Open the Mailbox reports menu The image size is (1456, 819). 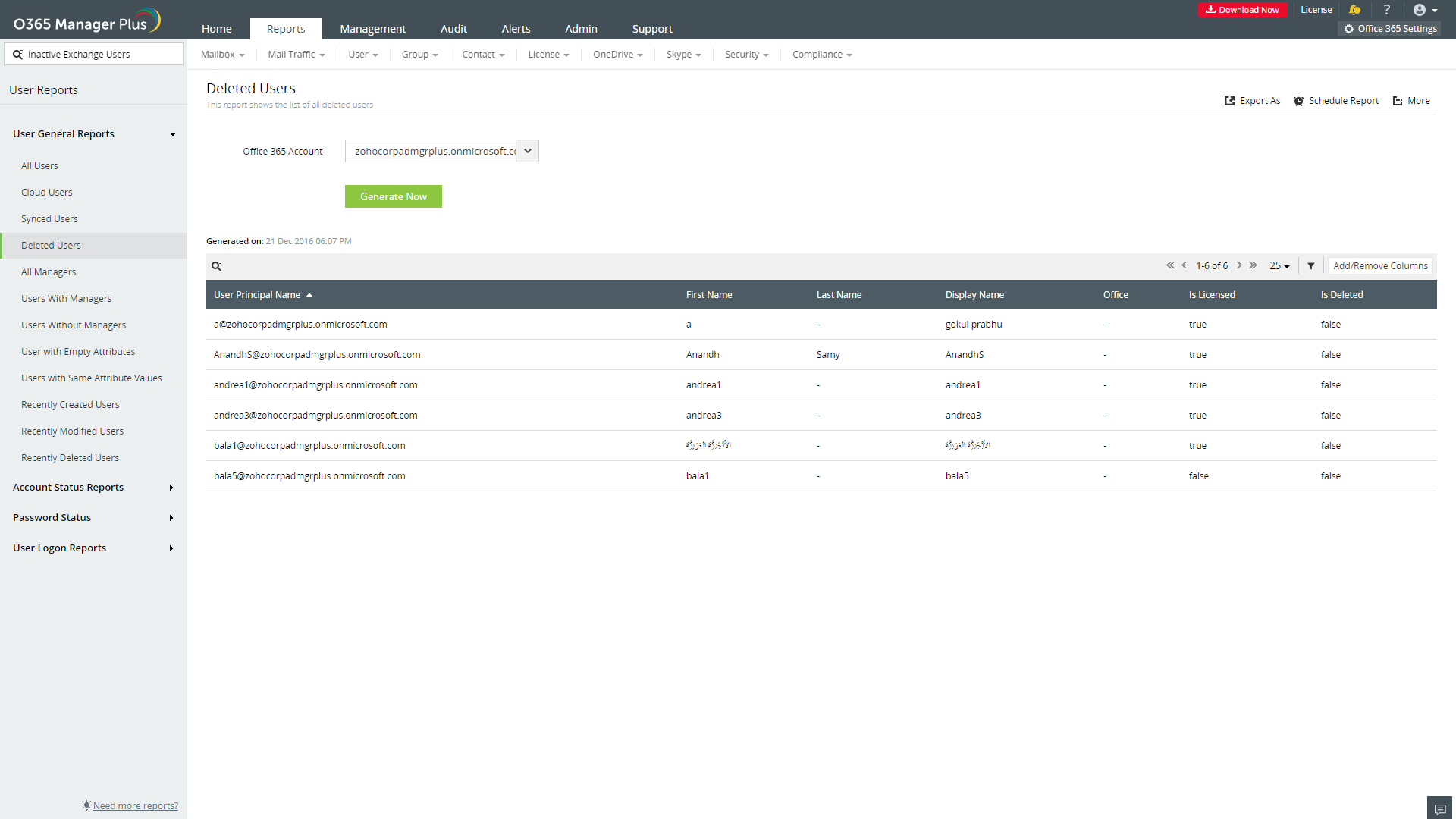coord(222,55)
